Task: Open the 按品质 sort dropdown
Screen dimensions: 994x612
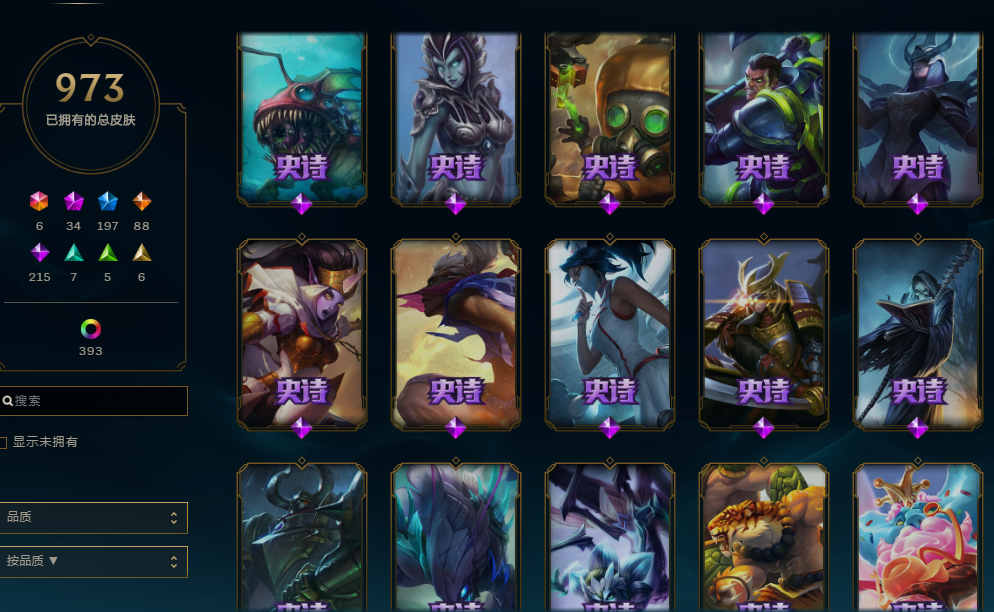Action: (x=94, y=561)
